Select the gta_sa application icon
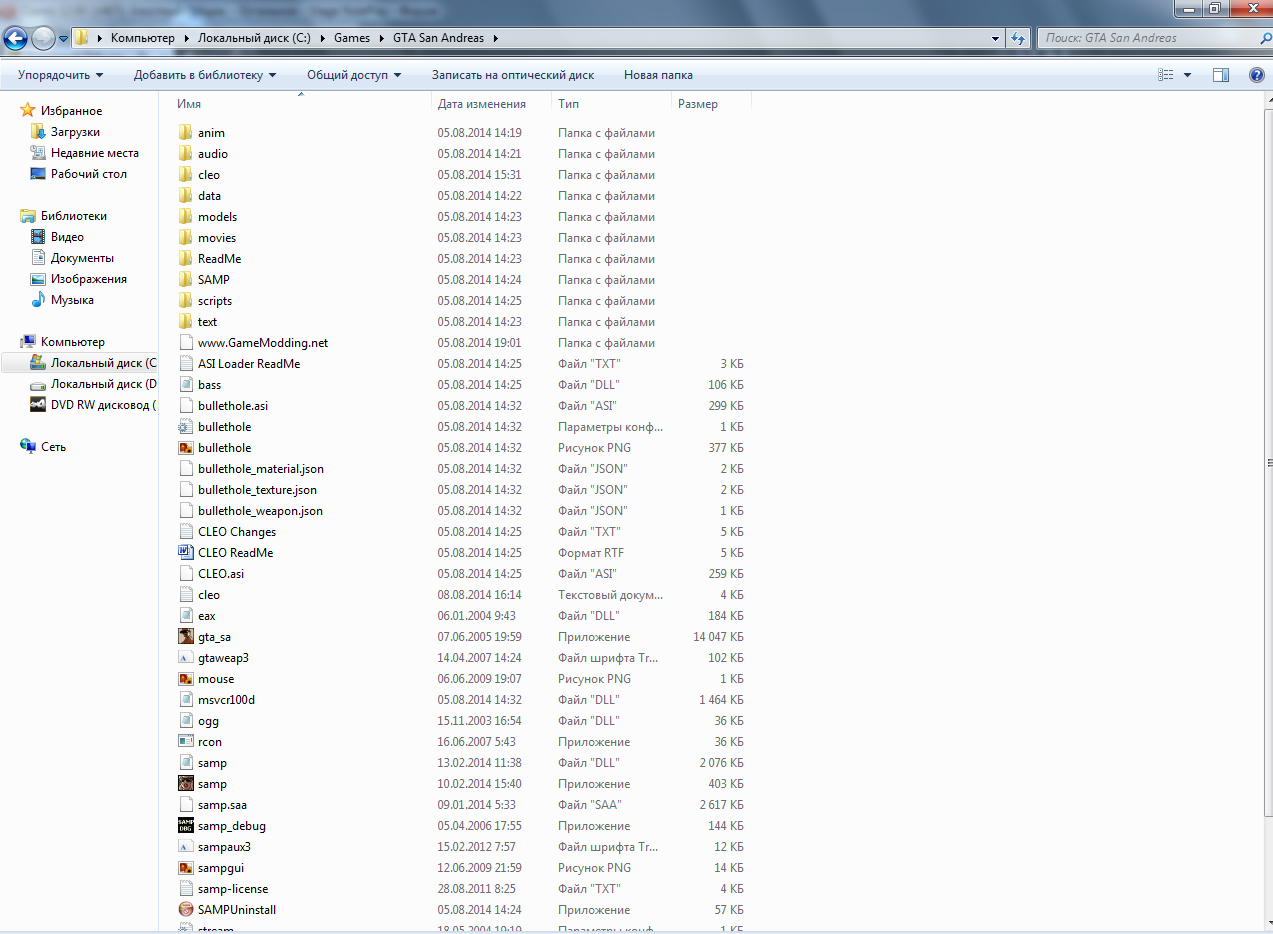The height and width of the screenshot is (934, 1273). pyautogui.click(x=185, y=637)
